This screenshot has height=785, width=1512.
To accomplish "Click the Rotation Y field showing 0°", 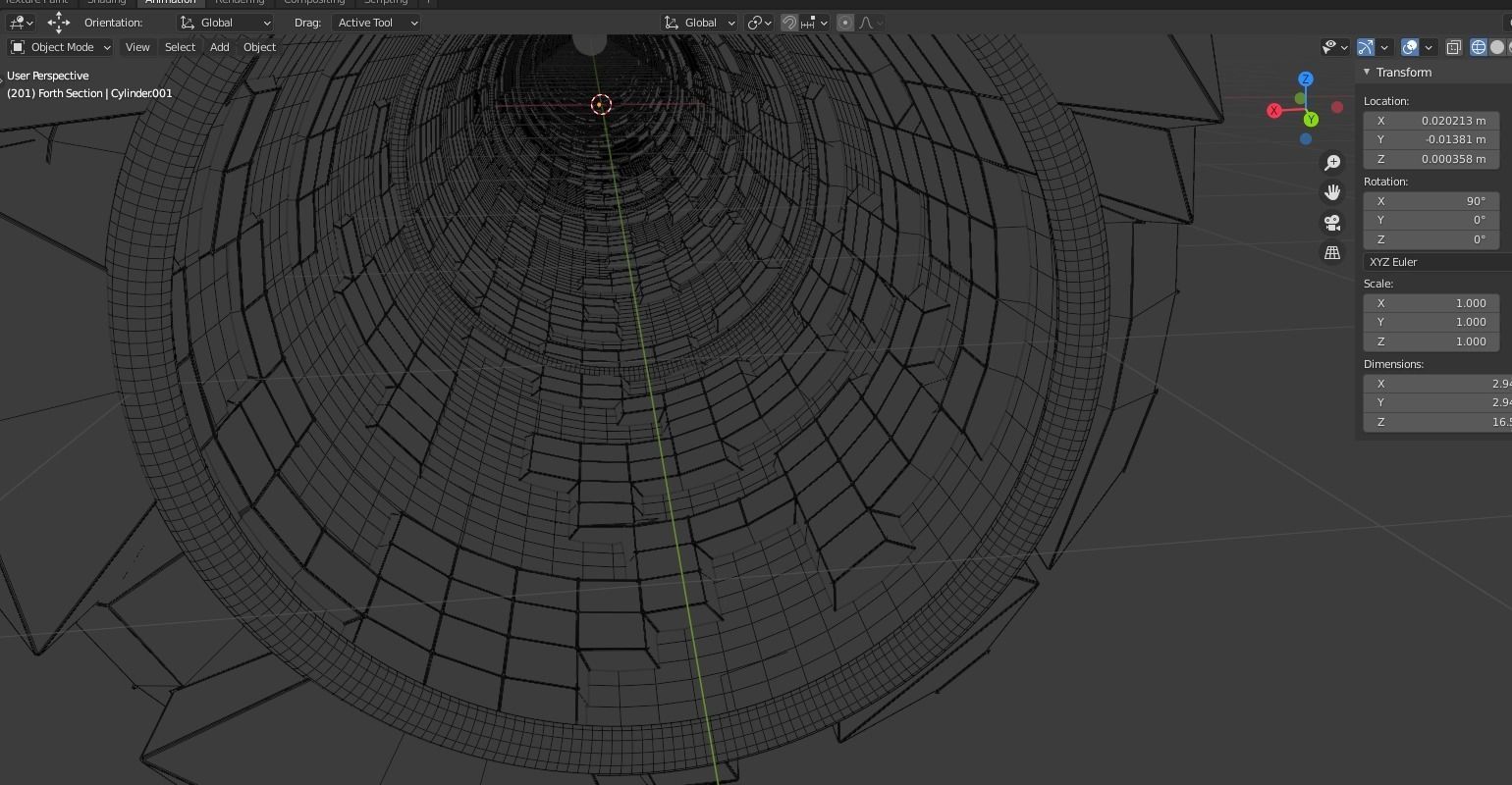I will (1431, 220).
